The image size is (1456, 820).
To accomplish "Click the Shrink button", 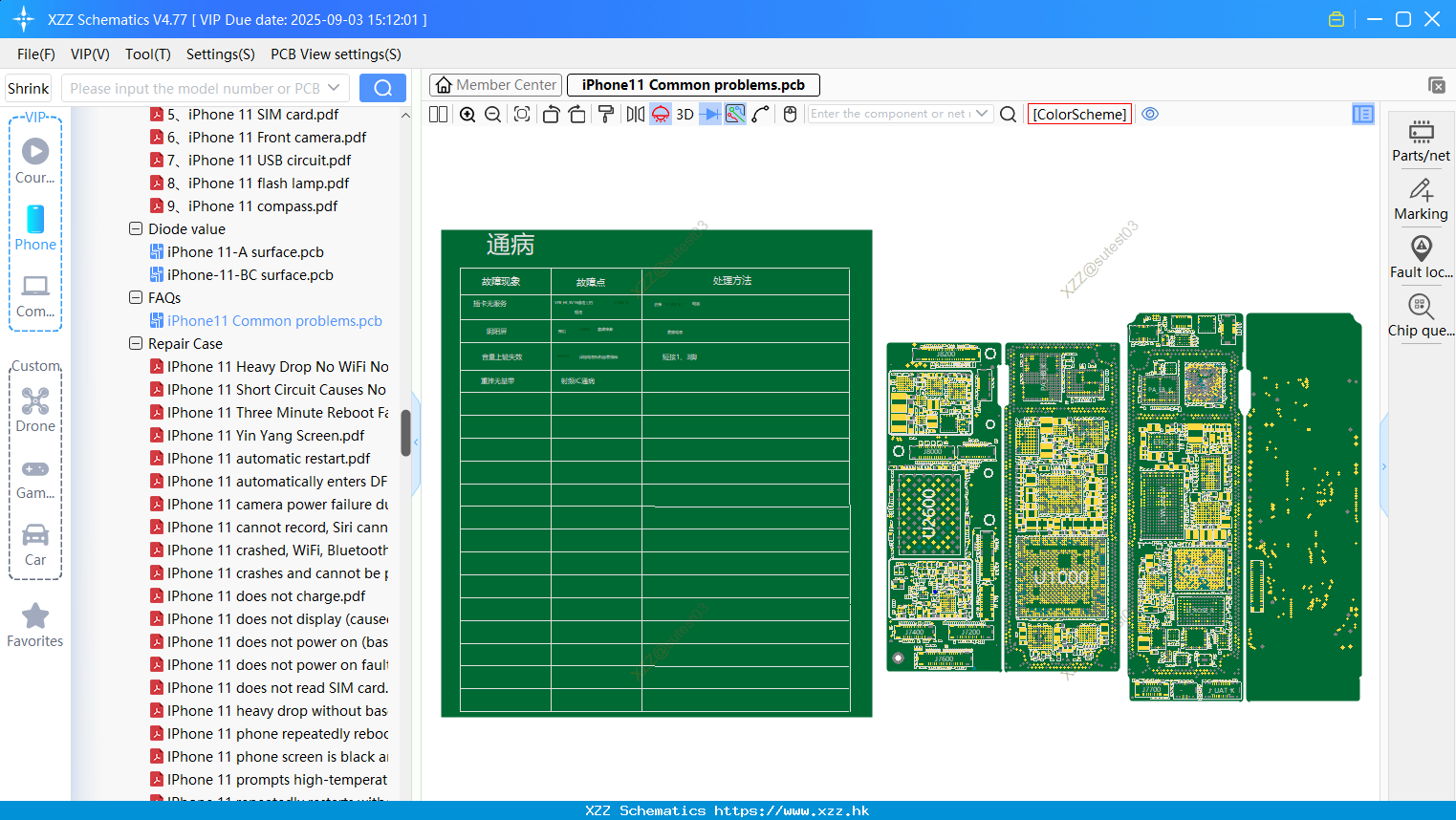I will (29, 88).
